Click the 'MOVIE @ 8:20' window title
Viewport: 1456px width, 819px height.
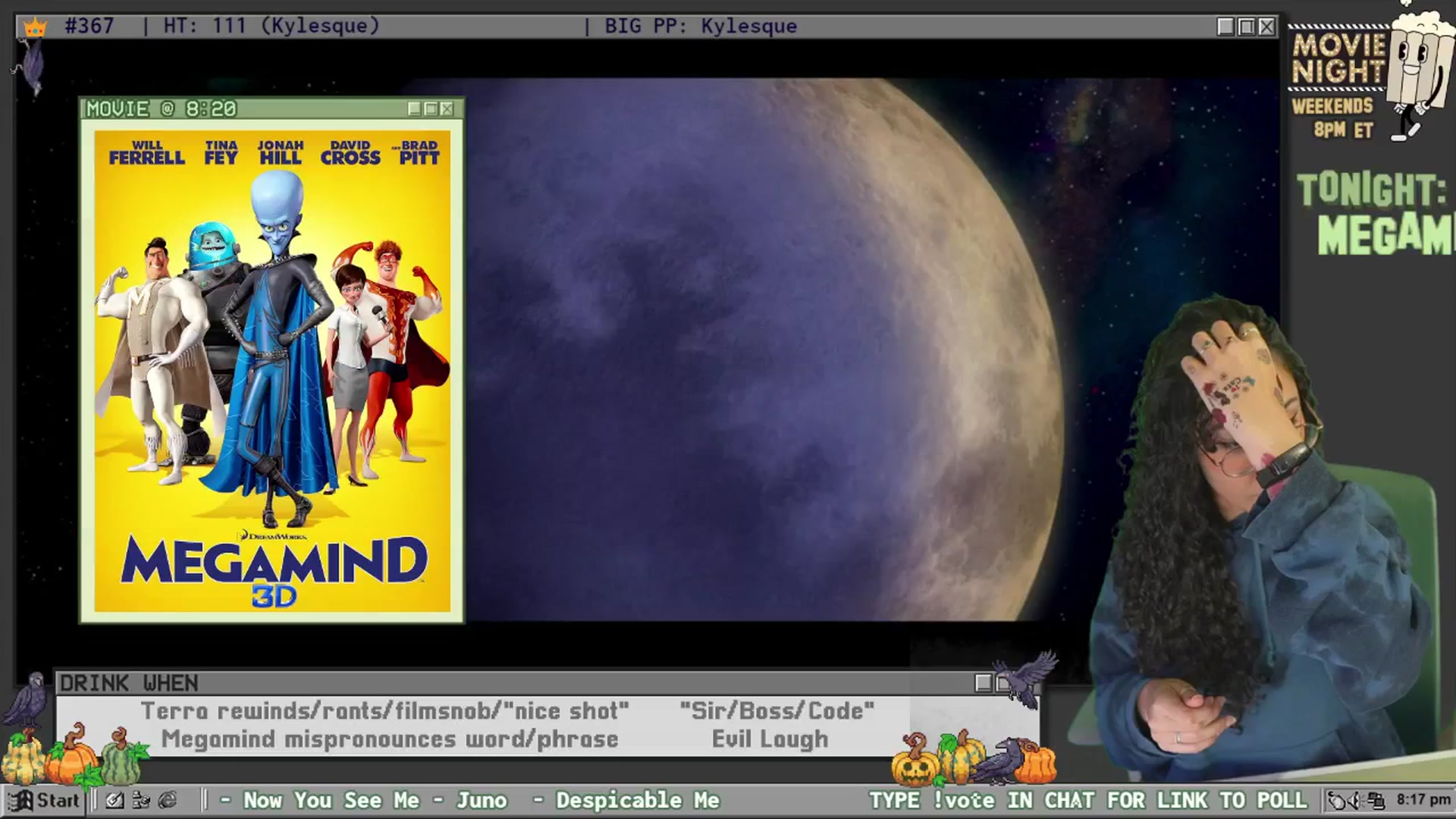click(162, 108)
